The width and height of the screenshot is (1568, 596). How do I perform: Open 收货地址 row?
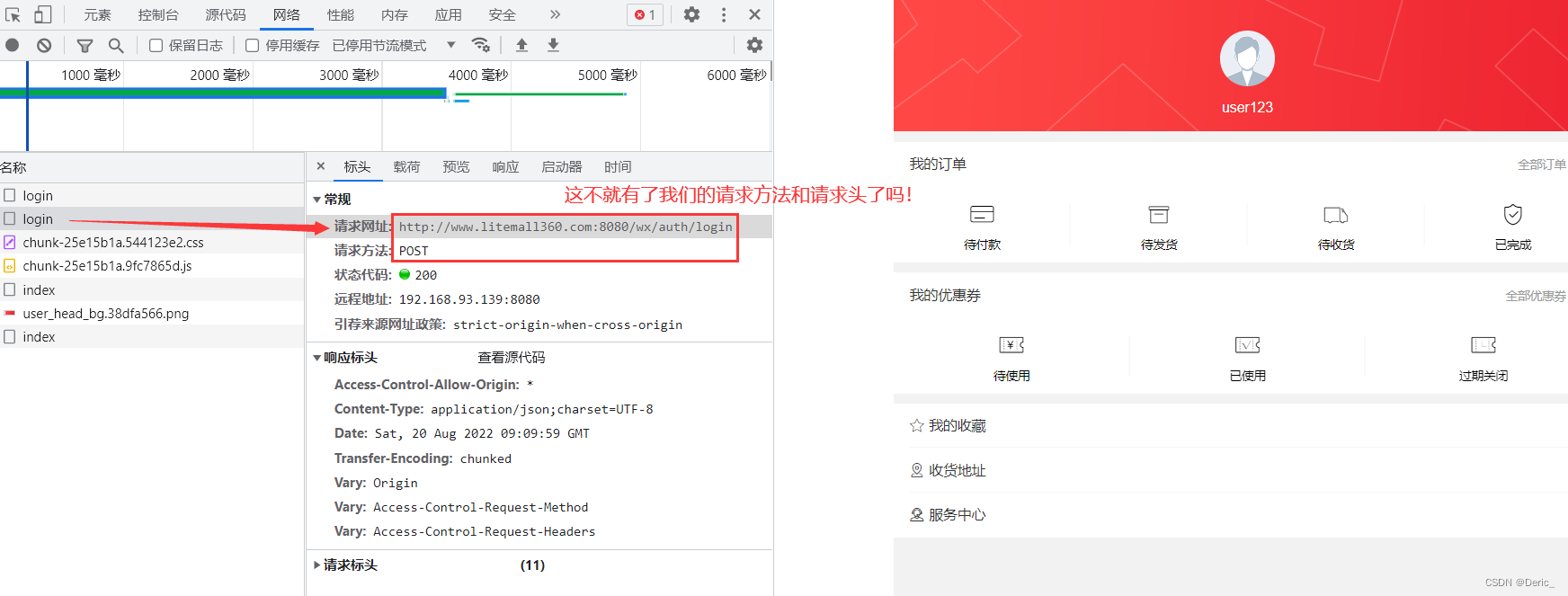(1231, 470)
